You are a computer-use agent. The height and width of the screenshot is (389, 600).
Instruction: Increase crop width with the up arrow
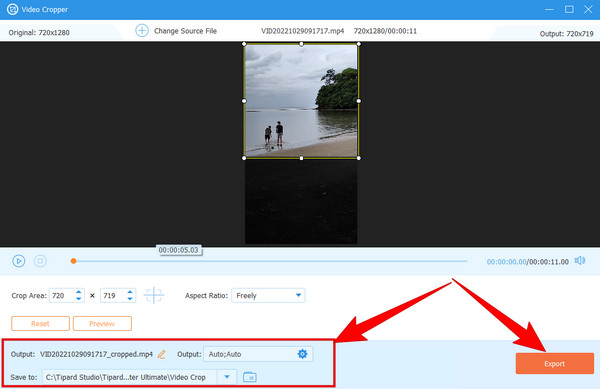coord(78,292)
